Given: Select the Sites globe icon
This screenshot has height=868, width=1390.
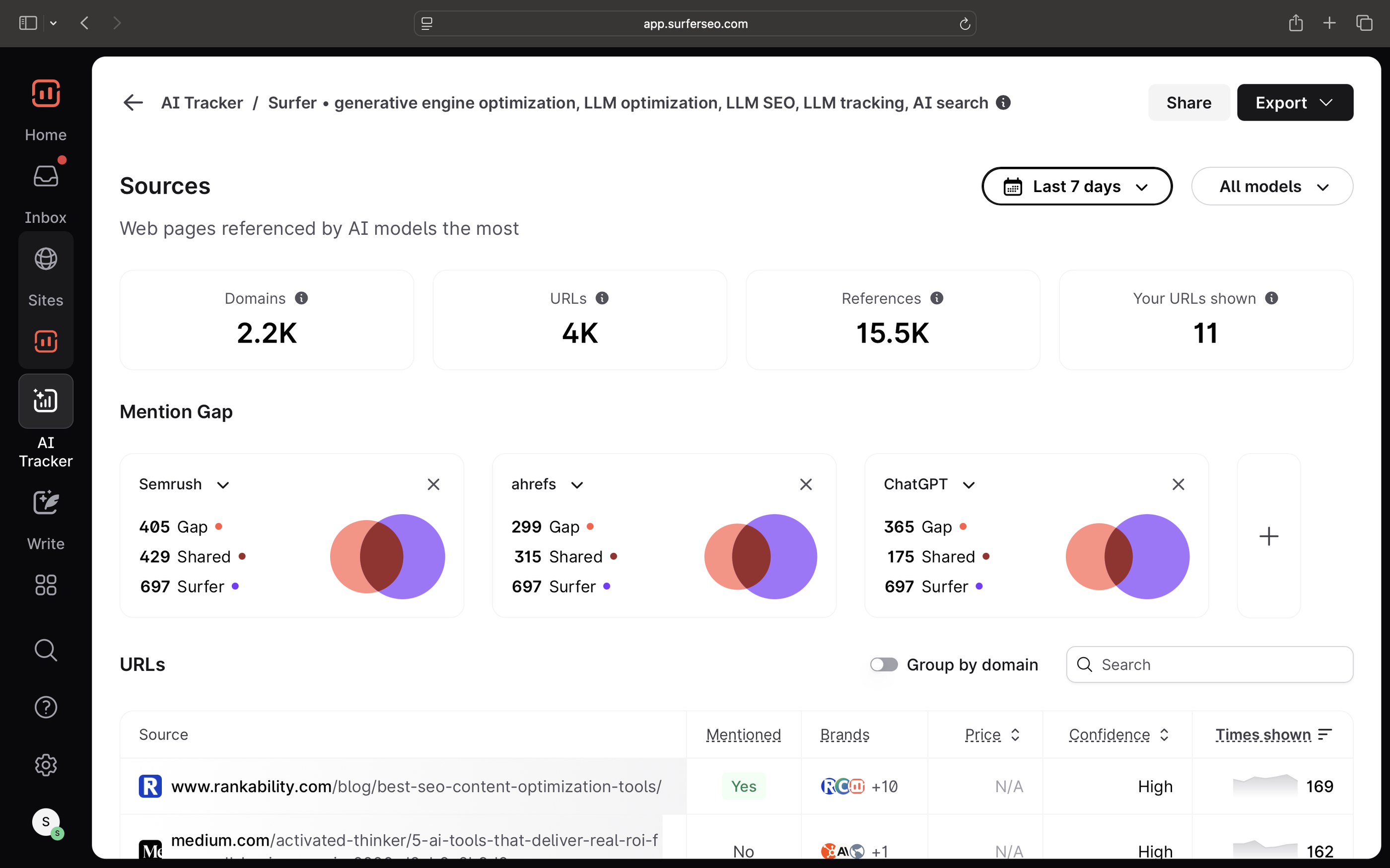Looking at the screenshot, I should 45,259.
